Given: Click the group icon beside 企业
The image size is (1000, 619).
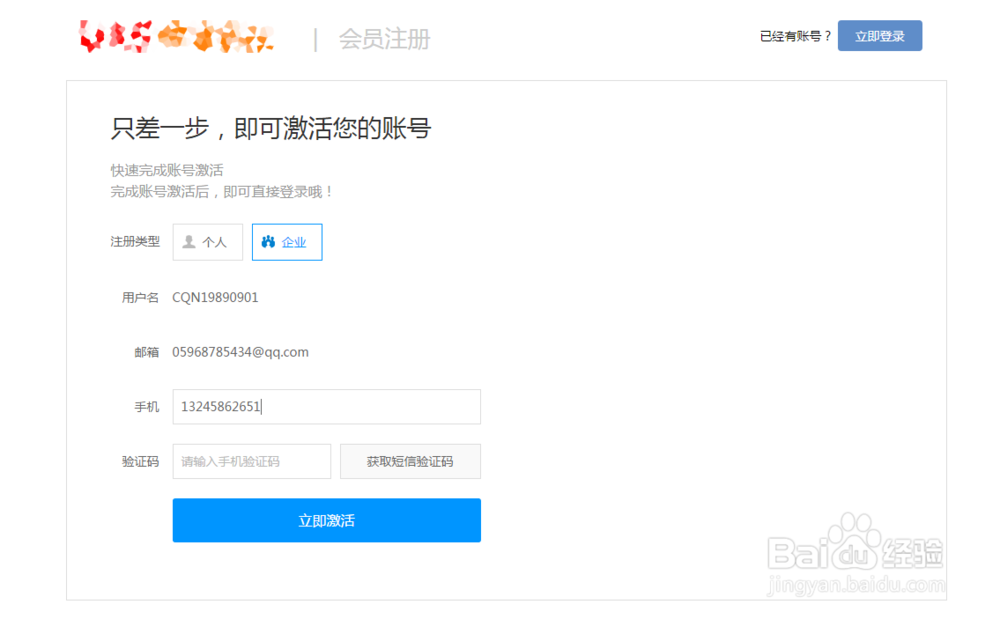Looking at the screenshot, I should (266, 241).
